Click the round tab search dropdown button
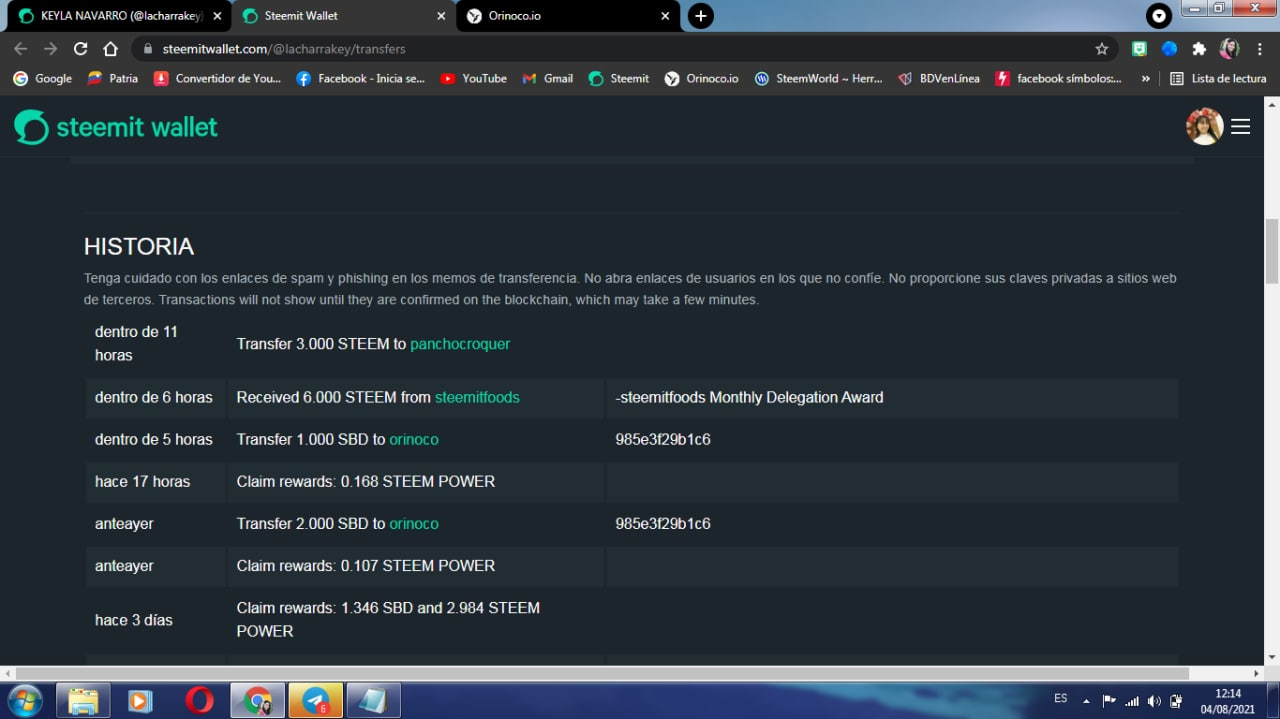Viewport: 1280px width, 719px height. [1159, 16]
